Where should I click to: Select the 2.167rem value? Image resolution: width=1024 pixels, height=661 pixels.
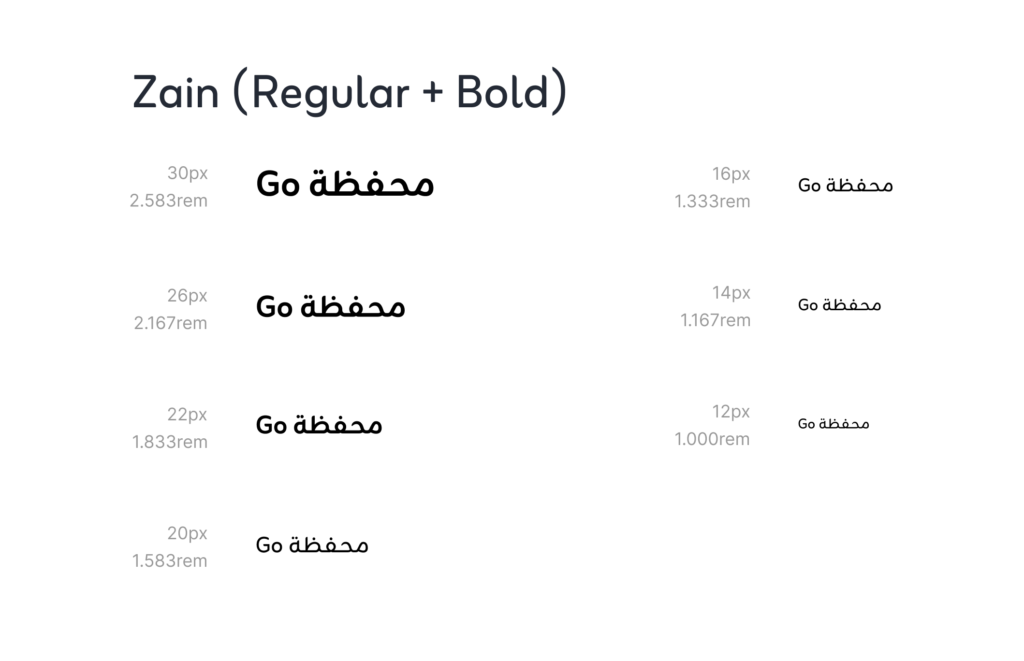[x=170, y=323]
